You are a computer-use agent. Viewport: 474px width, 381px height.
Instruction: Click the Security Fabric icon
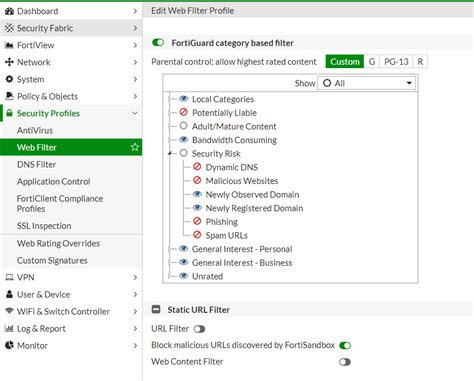pyautogui.click(x=9, y=28)
